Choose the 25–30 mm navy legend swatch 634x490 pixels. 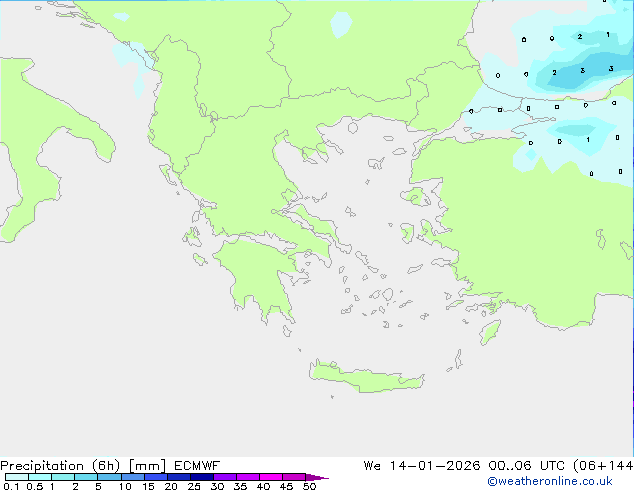[x=202, y=477]
